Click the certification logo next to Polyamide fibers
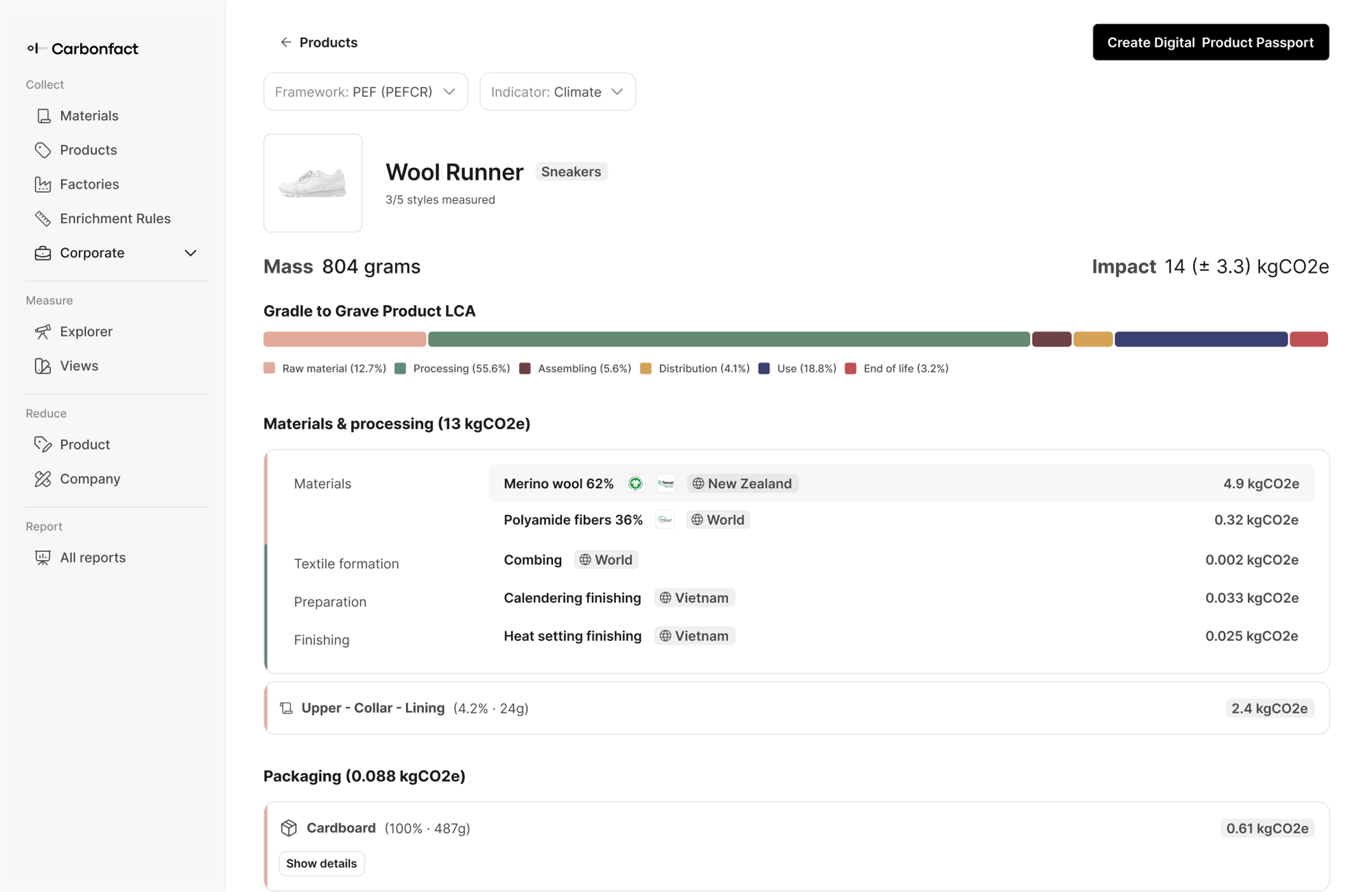This screenshot has width=1372, height=892. [665, 520]
